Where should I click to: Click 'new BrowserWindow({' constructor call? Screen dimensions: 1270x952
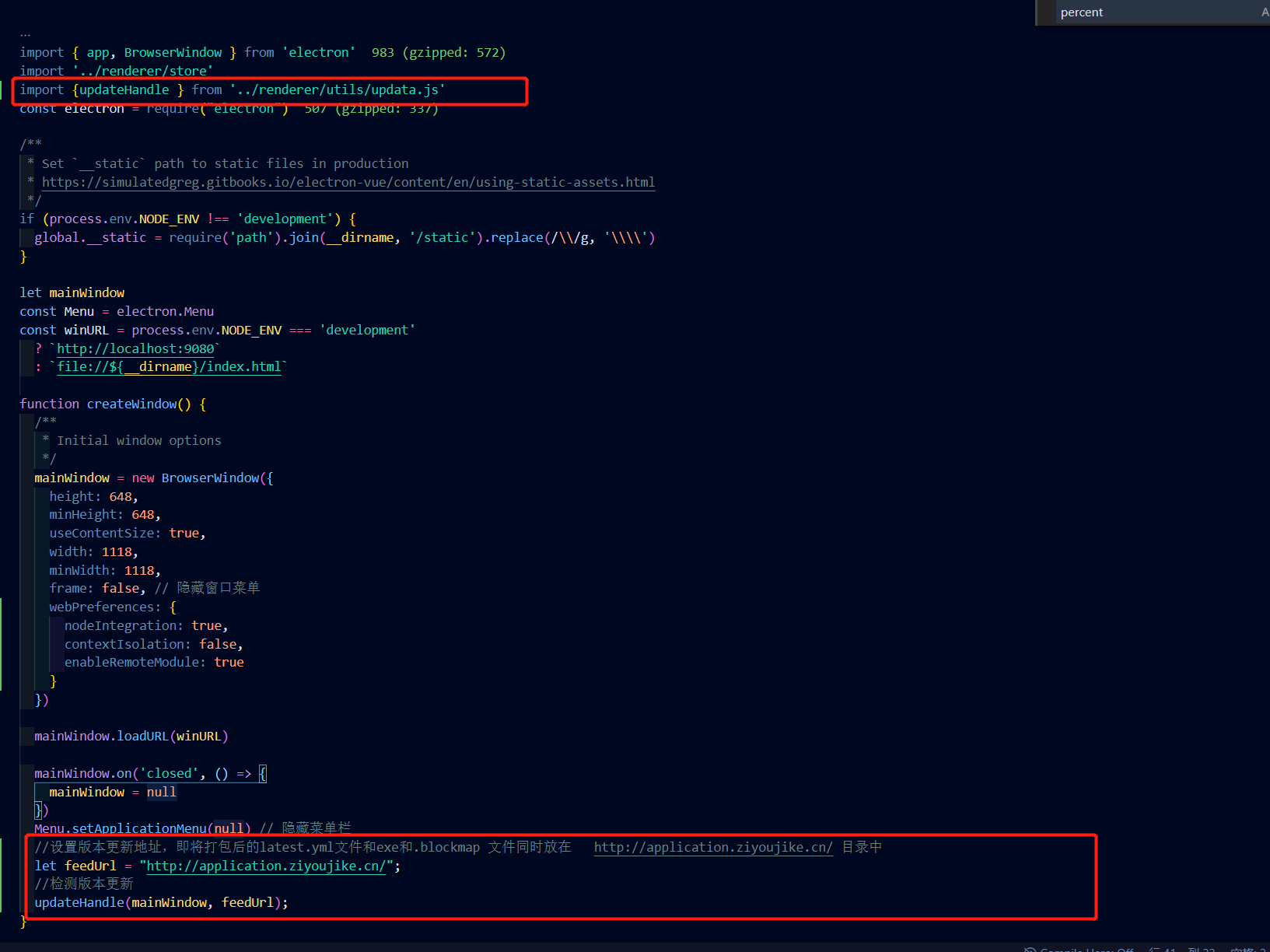tap(203, 478)
